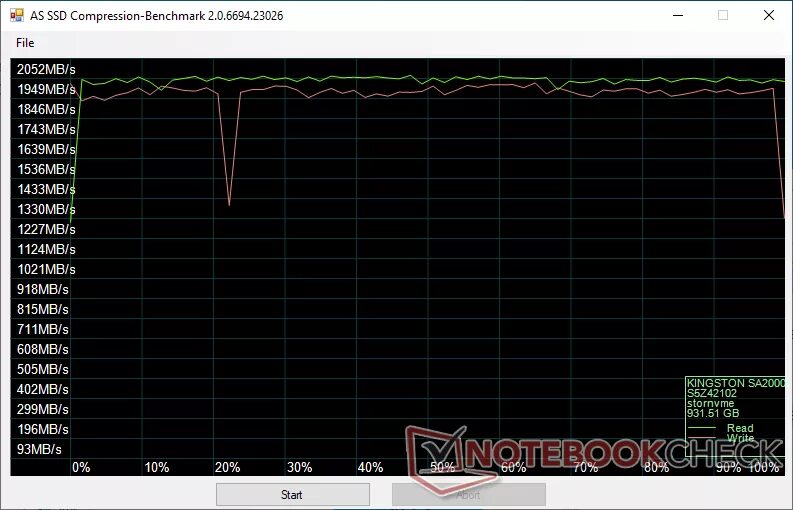Click the 608MB/s axis label
This screenshot has height=510, width=793.
click(42, 350)
